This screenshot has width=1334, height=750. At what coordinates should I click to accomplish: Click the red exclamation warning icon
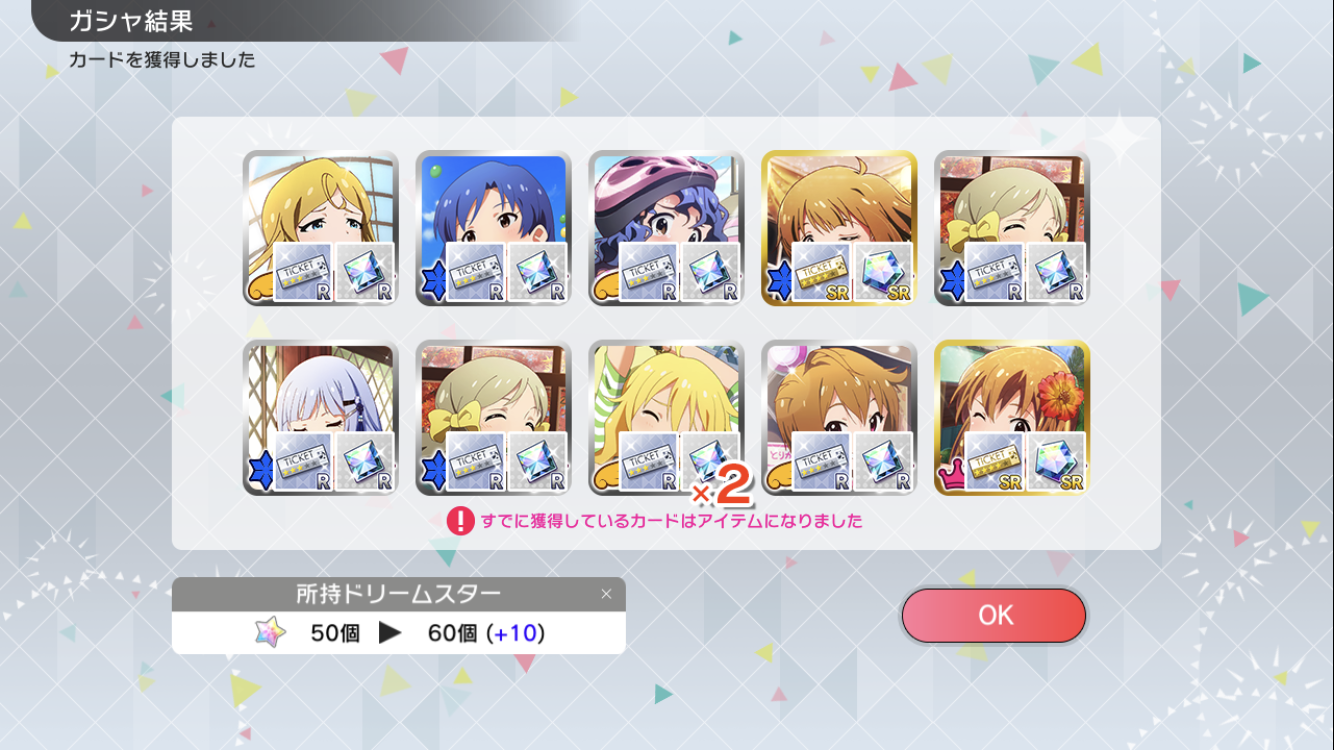[460, 520]
